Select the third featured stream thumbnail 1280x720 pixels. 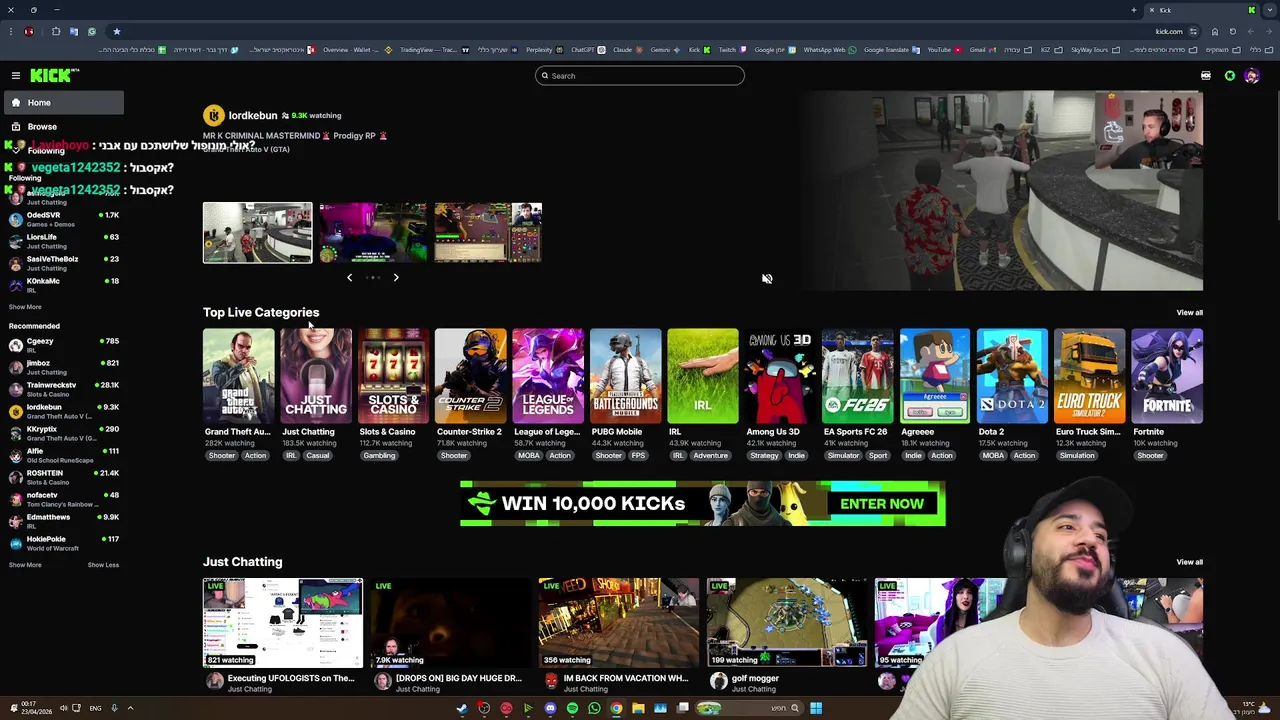pos(488,233)
